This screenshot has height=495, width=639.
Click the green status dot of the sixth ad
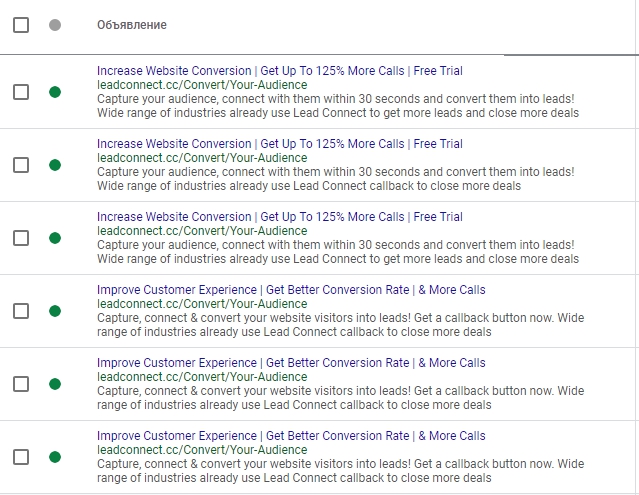pyautogui.click(x=55, y=457)
